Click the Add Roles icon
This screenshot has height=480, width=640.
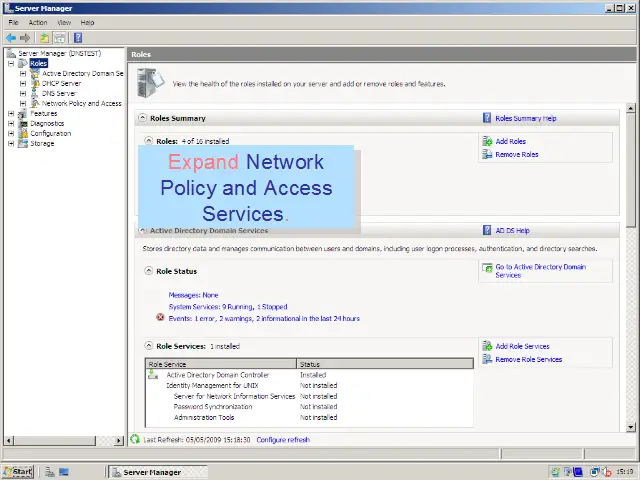click(487, 141)
